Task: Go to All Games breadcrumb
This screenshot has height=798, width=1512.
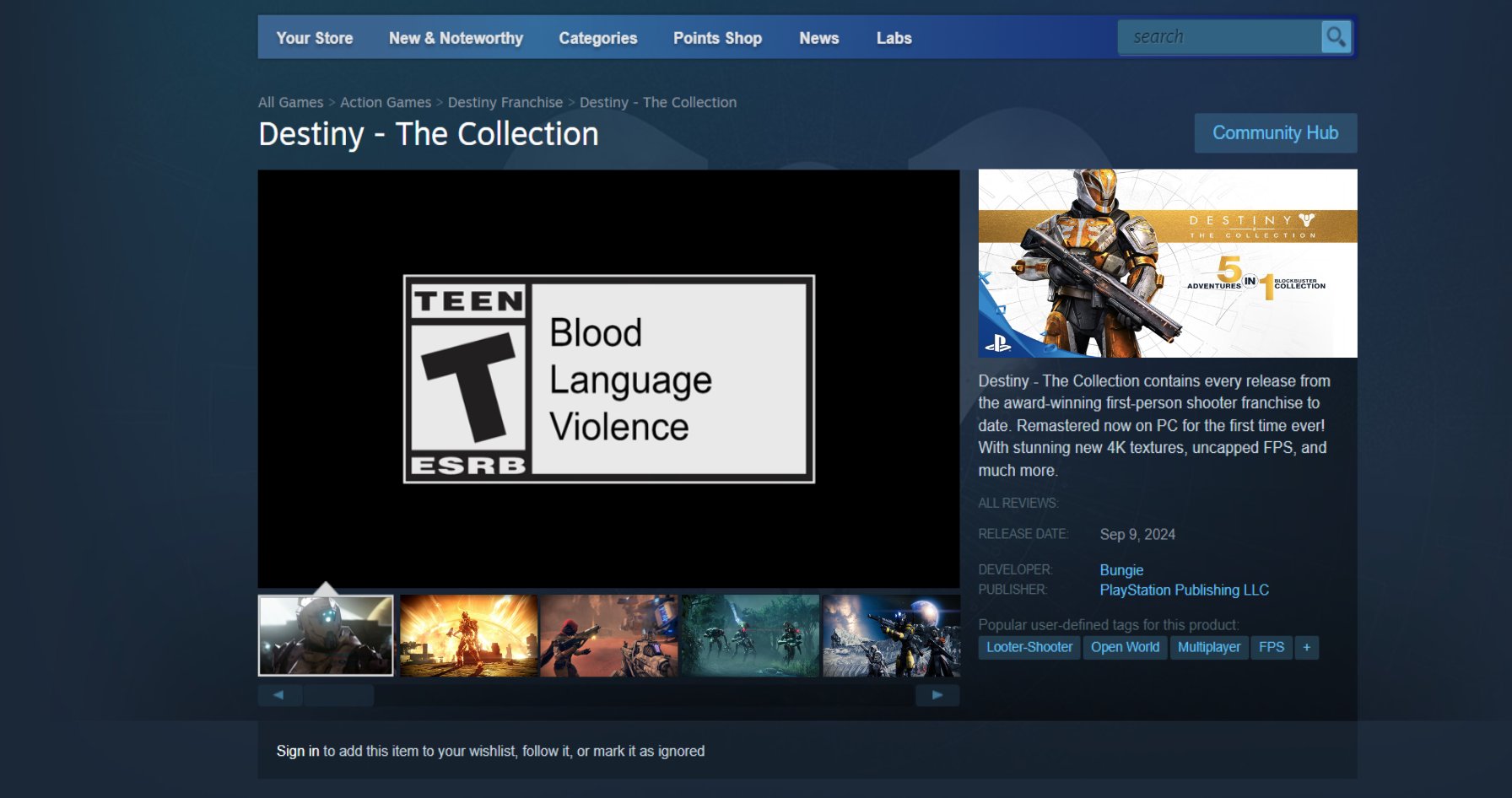Action: click(290, 102)
